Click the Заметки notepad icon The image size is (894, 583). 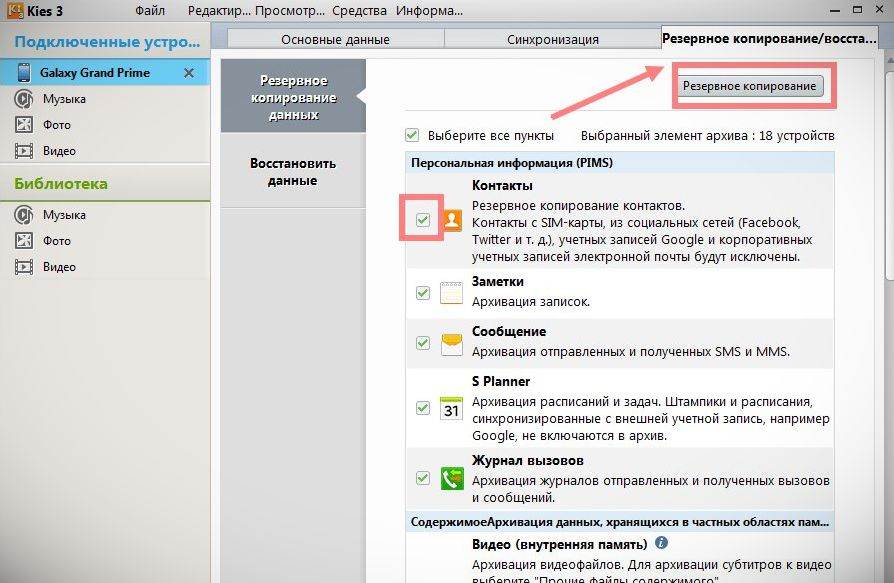click(451, 293)
